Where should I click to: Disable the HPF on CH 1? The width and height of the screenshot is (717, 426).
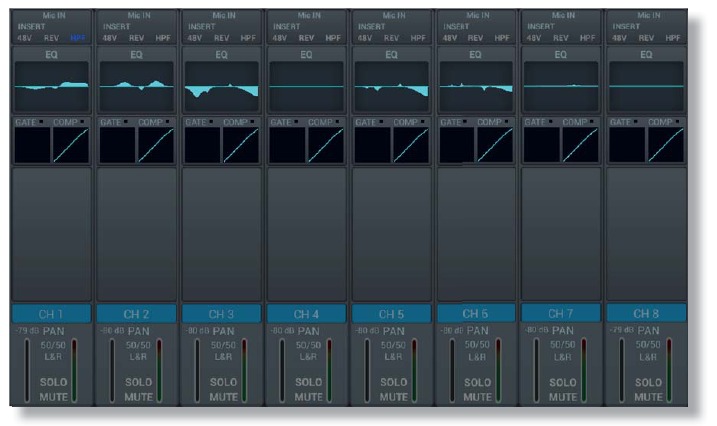(78, 38)
